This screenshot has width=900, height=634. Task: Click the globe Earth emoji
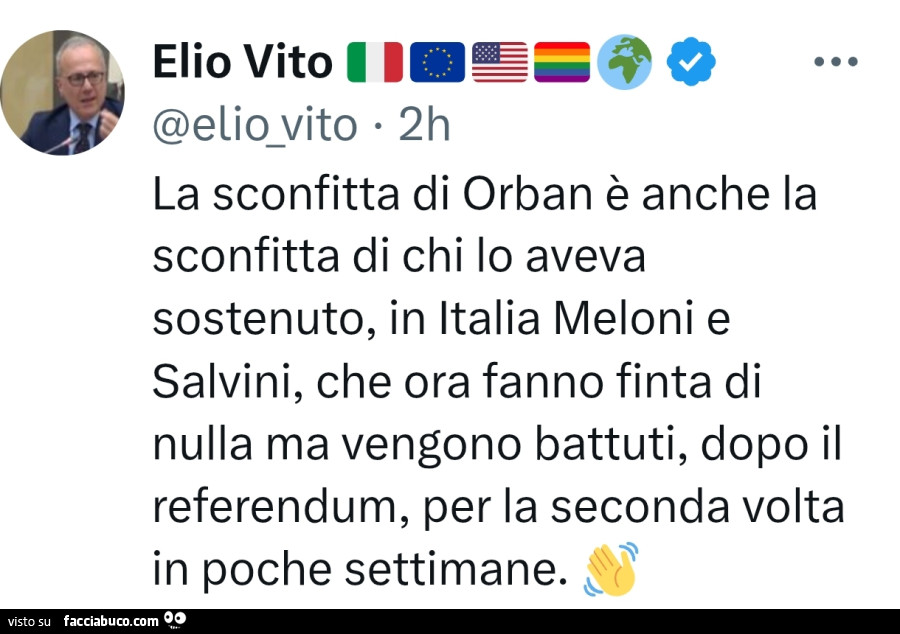[625, 62]
